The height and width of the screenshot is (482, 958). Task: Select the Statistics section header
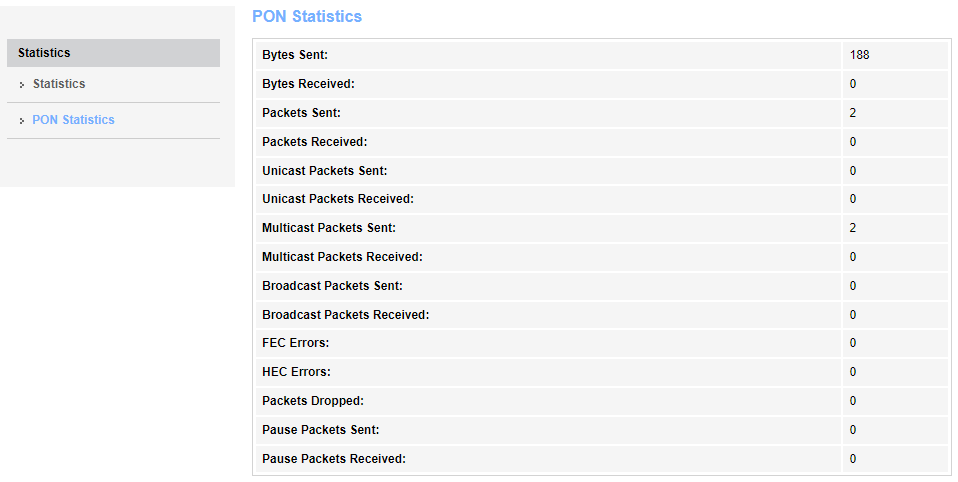[x=44, y=53]
